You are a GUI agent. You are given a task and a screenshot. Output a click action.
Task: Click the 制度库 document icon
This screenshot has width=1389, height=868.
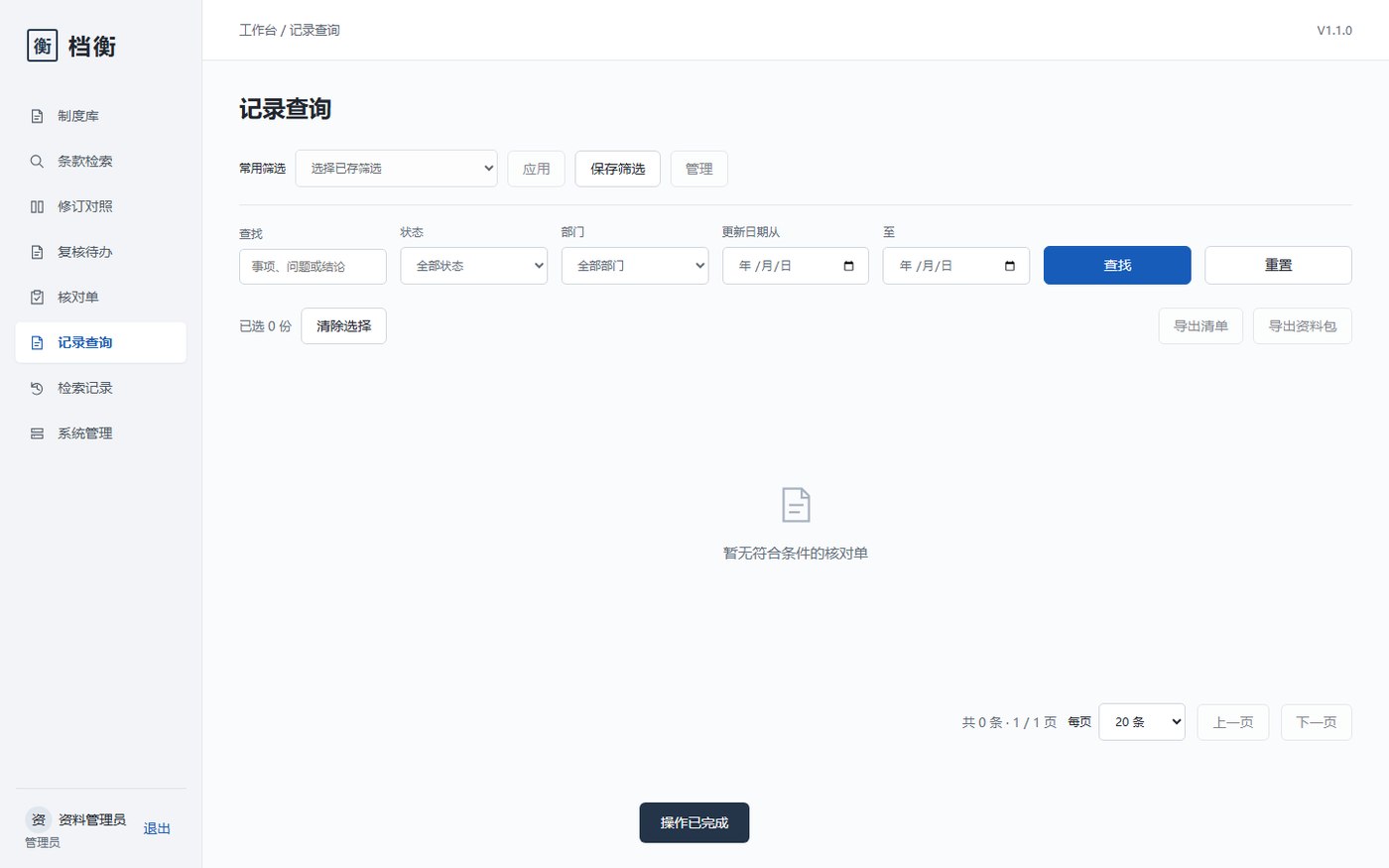pyautogui.click(x=37, y=116)
